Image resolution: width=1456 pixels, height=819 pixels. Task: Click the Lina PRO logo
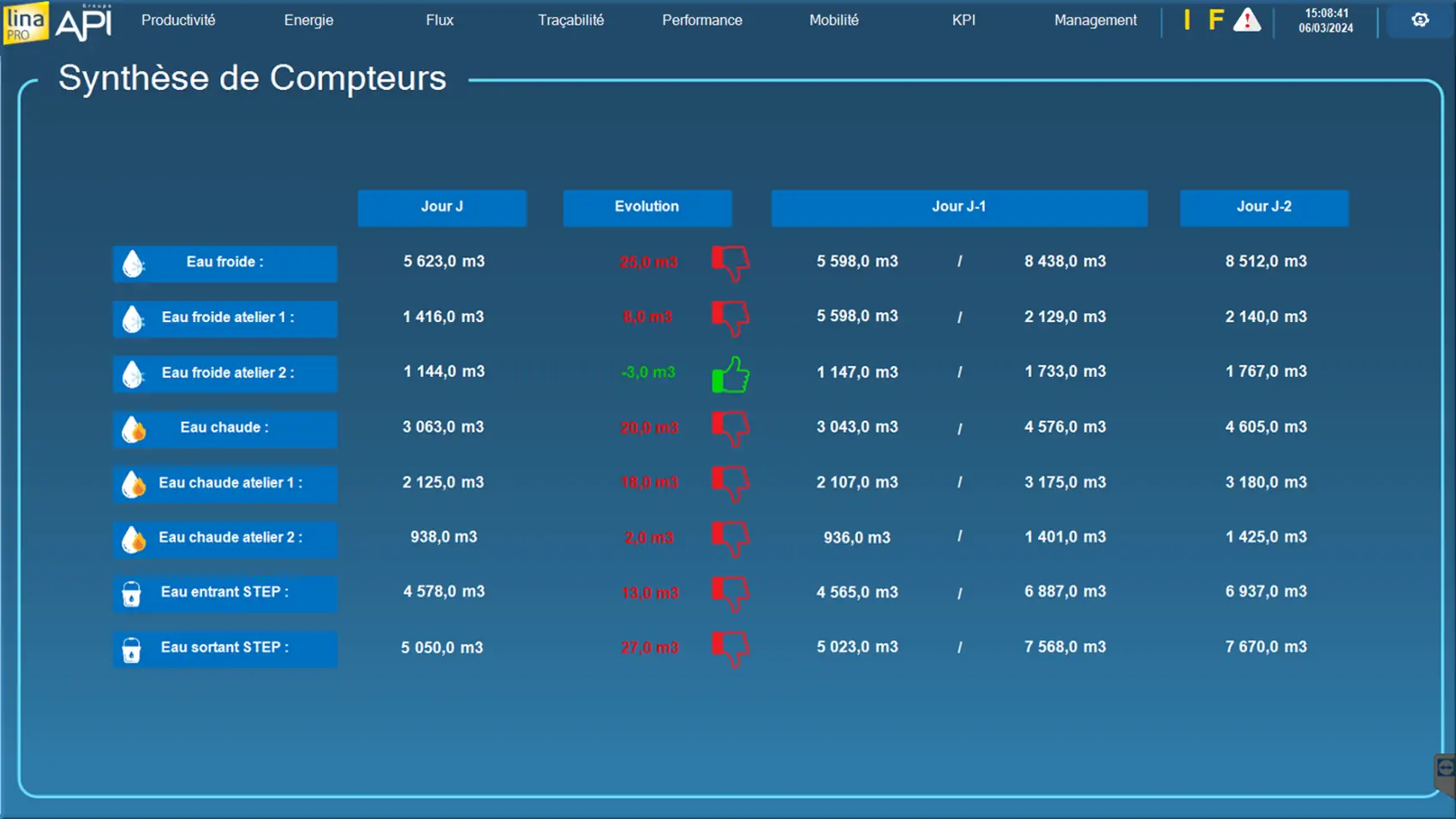(25, 21)
